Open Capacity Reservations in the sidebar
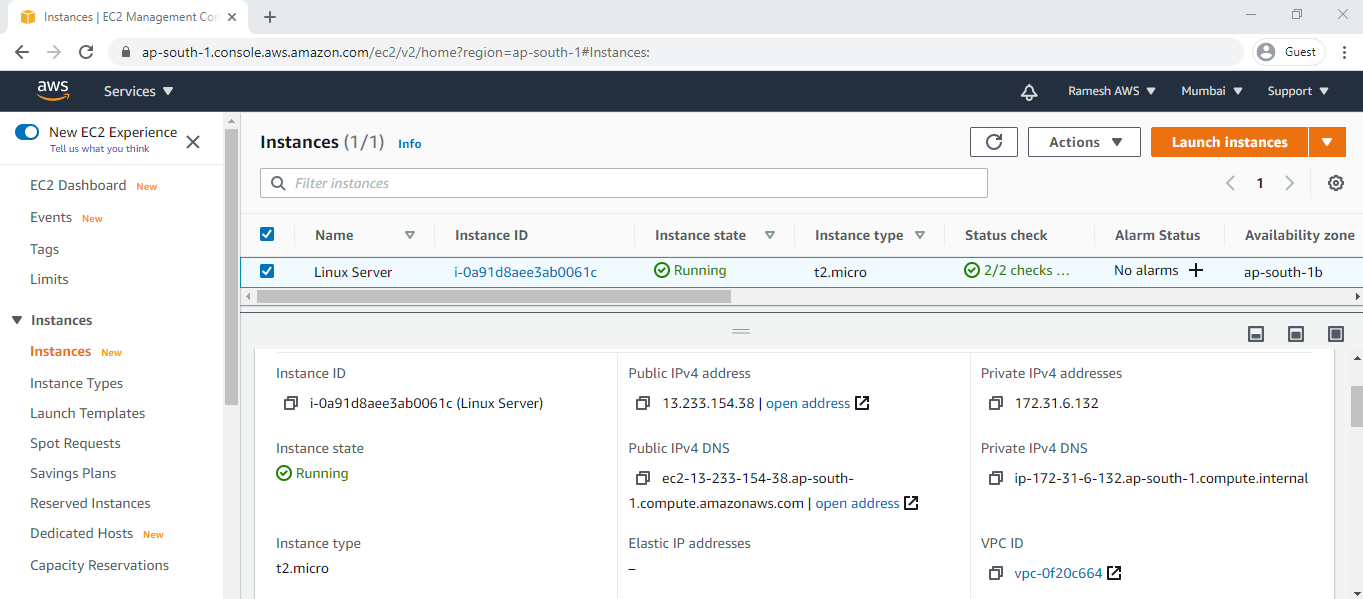This screenshot has width=1363, height=599. coord(99,565)
